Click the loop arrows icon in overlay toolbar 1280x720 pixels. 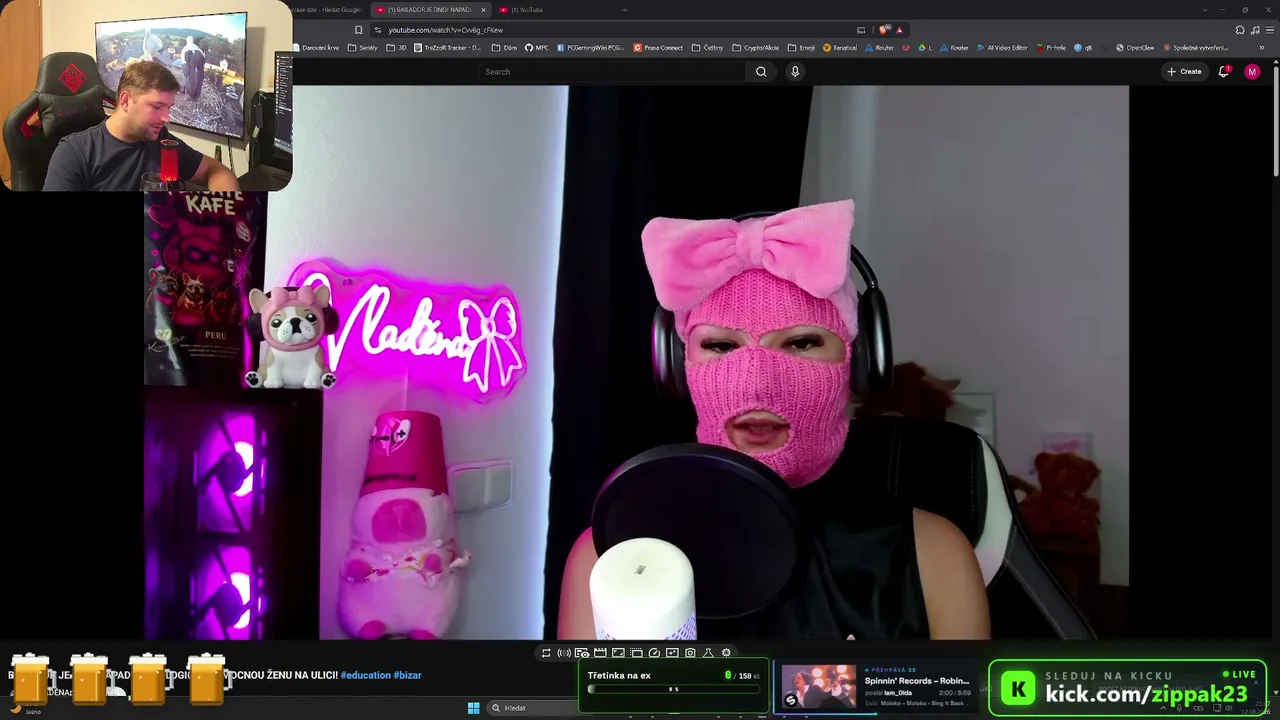click(x=546, y=653)
